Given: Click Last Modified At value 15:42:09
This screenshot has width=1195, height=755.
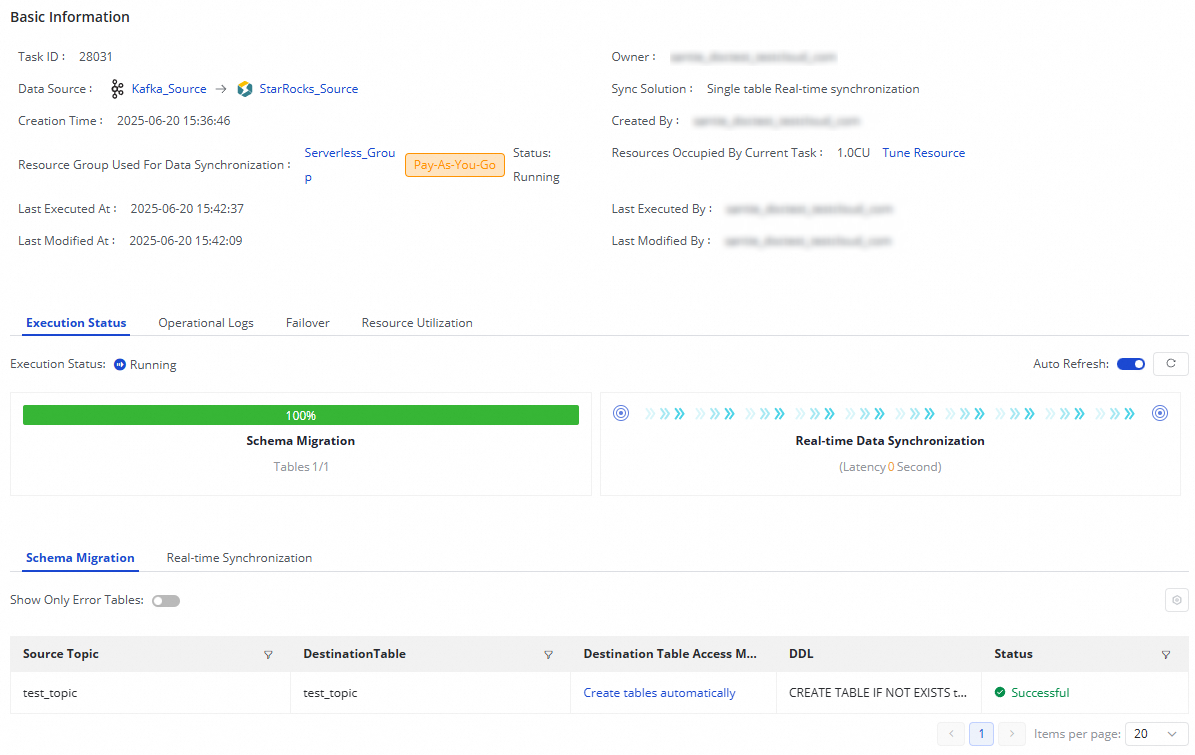Looking at the screenshot, I should click(186, 241).
